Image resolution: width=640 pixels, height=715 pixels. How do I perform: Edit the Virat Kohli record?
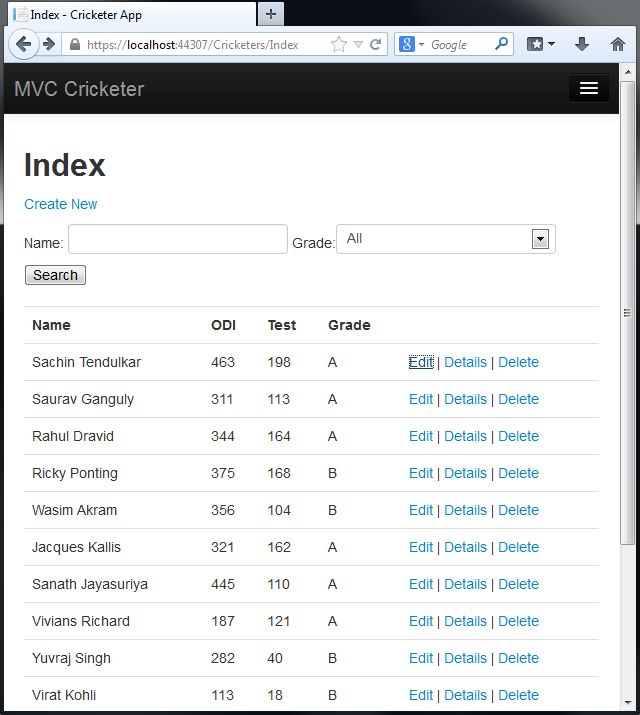421,695
